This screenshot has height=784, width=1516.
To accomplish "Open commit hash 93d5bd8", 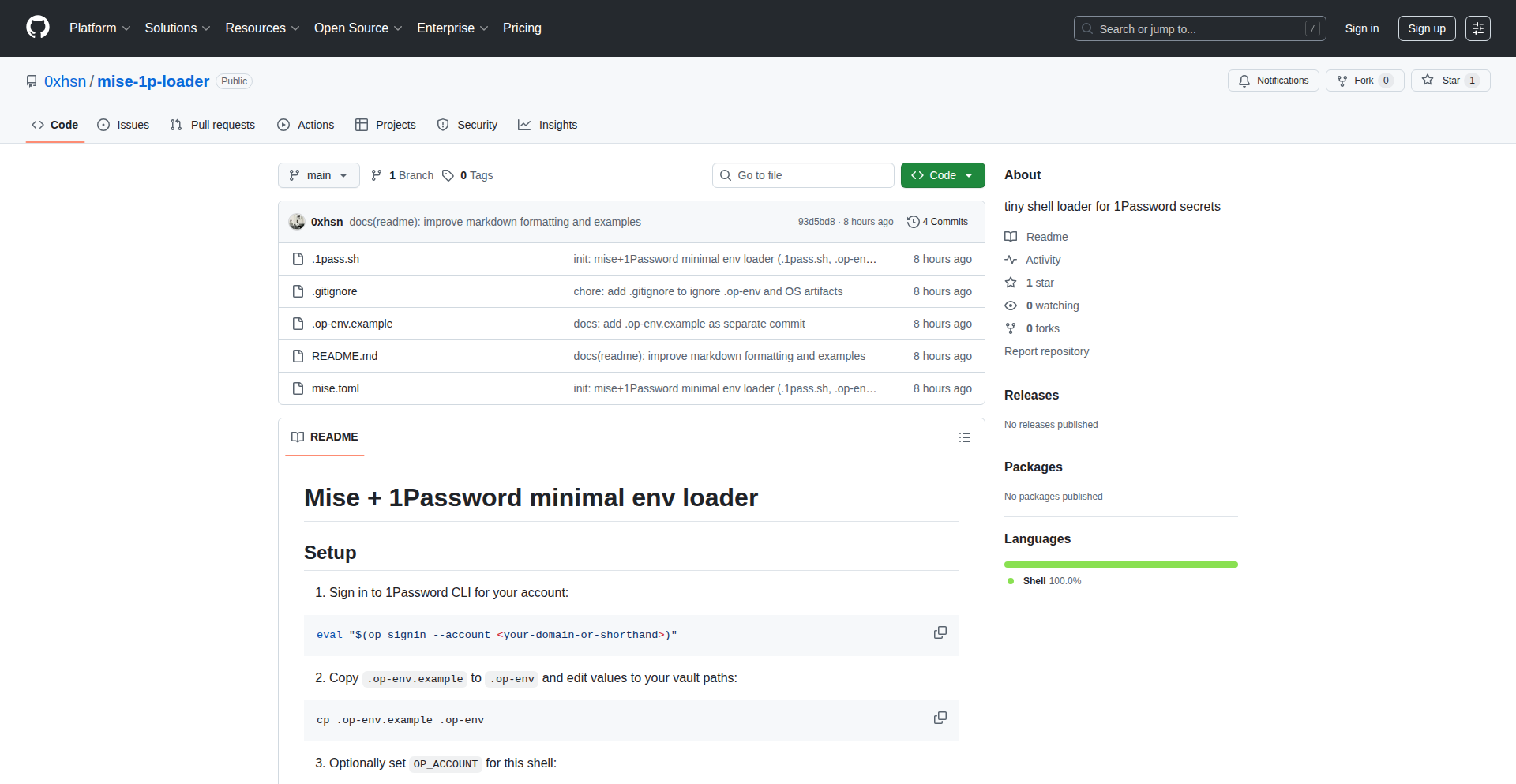I will tap(816, 222).
